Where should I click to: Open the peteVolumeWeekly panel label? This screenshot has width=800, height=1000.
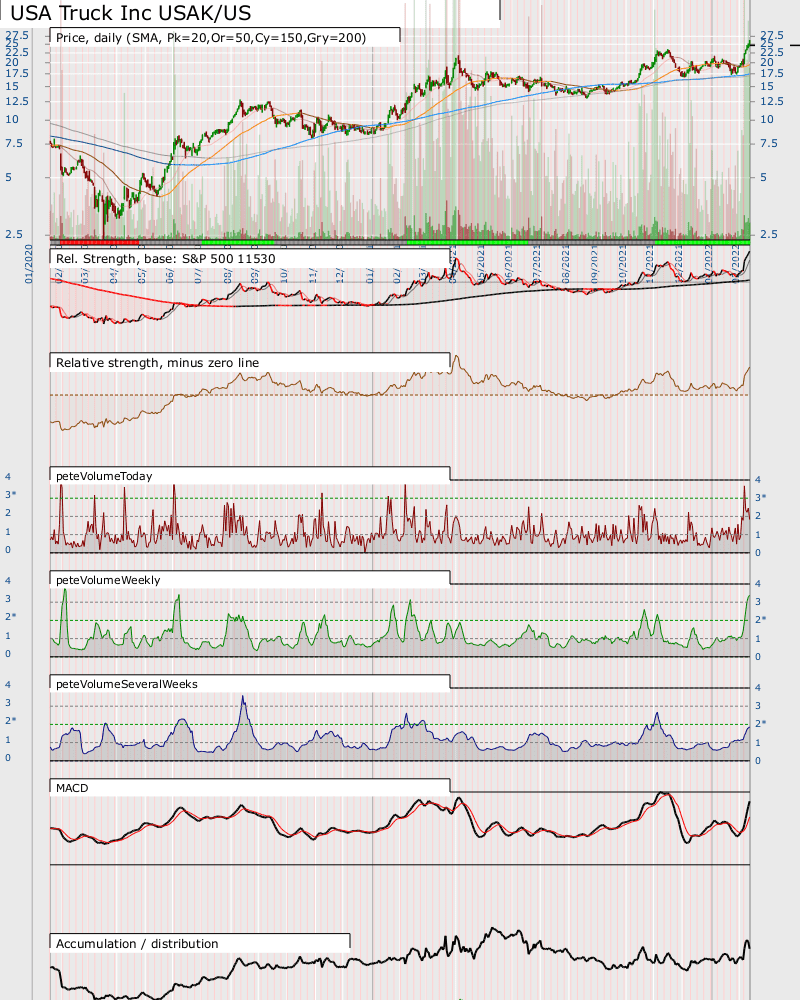108,580
